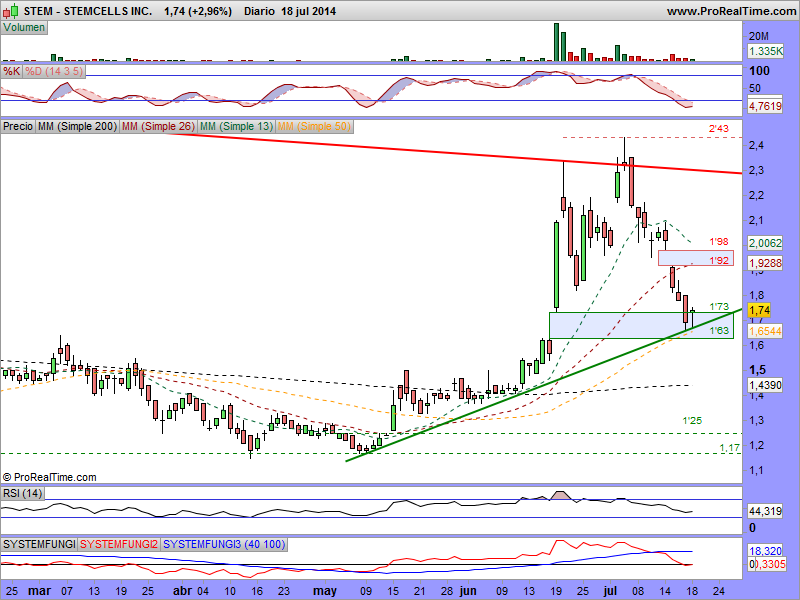Click the 2,0062 moving average value box

(x=765, y=243)
